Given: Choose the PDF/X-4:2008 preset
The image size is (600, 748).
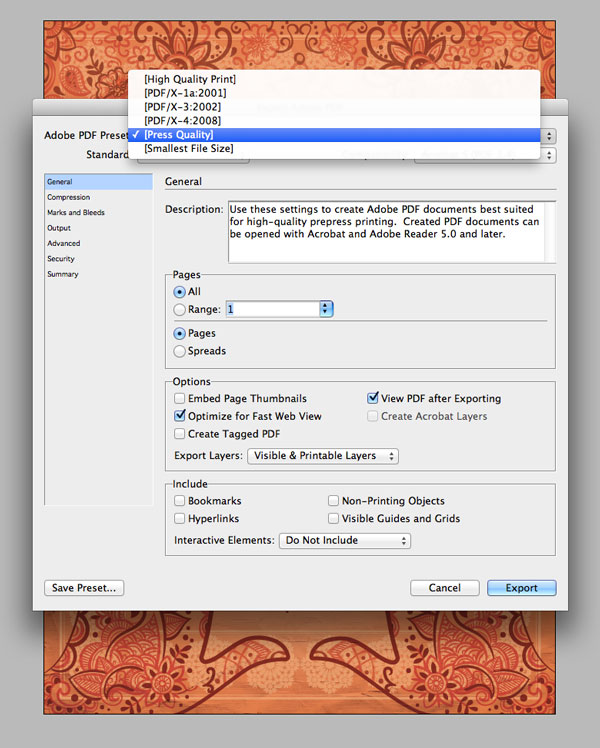Looking at the screenshot, I should click(334, 121).
